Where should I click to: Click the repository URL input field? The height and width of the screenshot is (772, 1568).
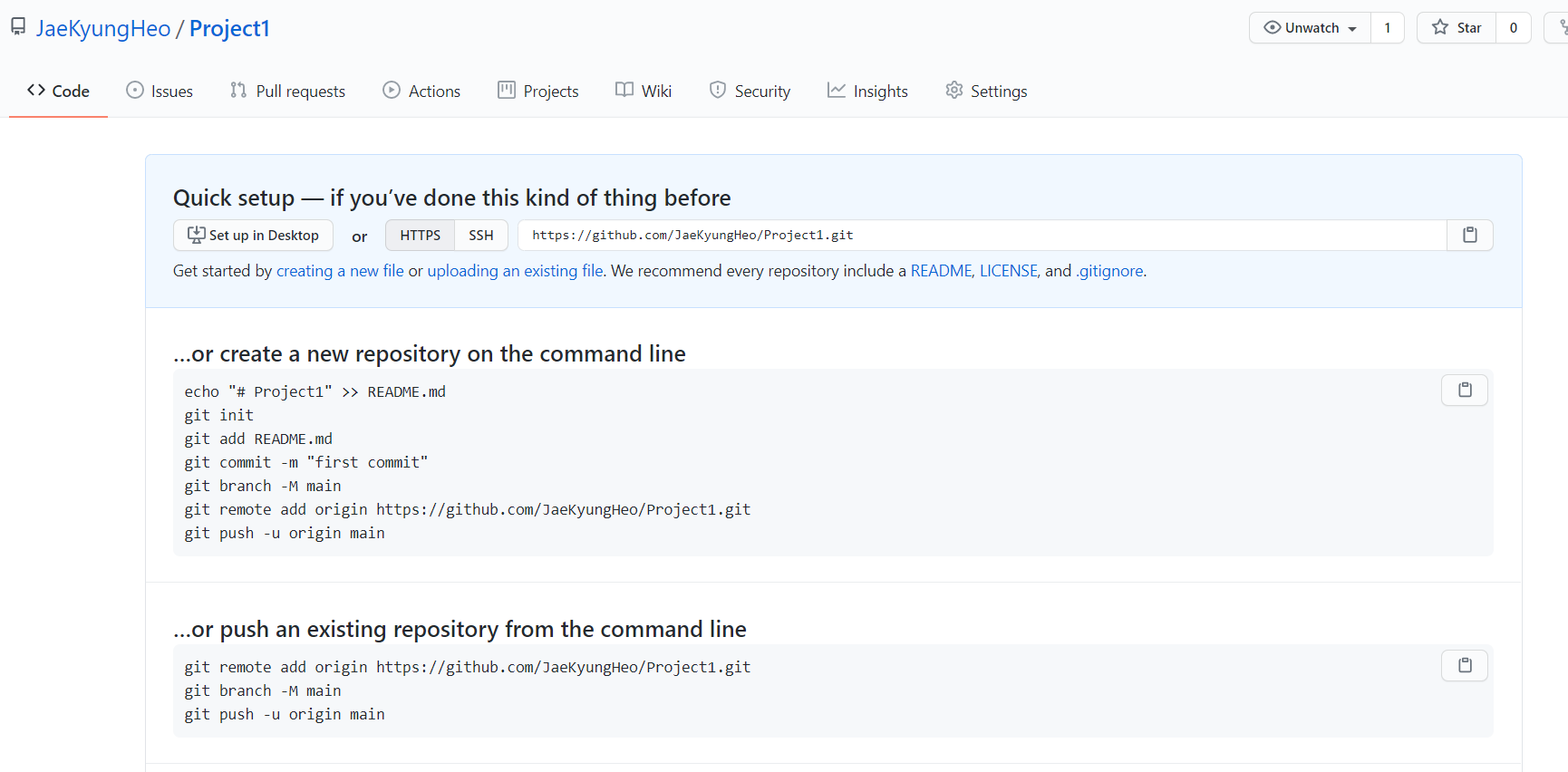pos(982,236)
